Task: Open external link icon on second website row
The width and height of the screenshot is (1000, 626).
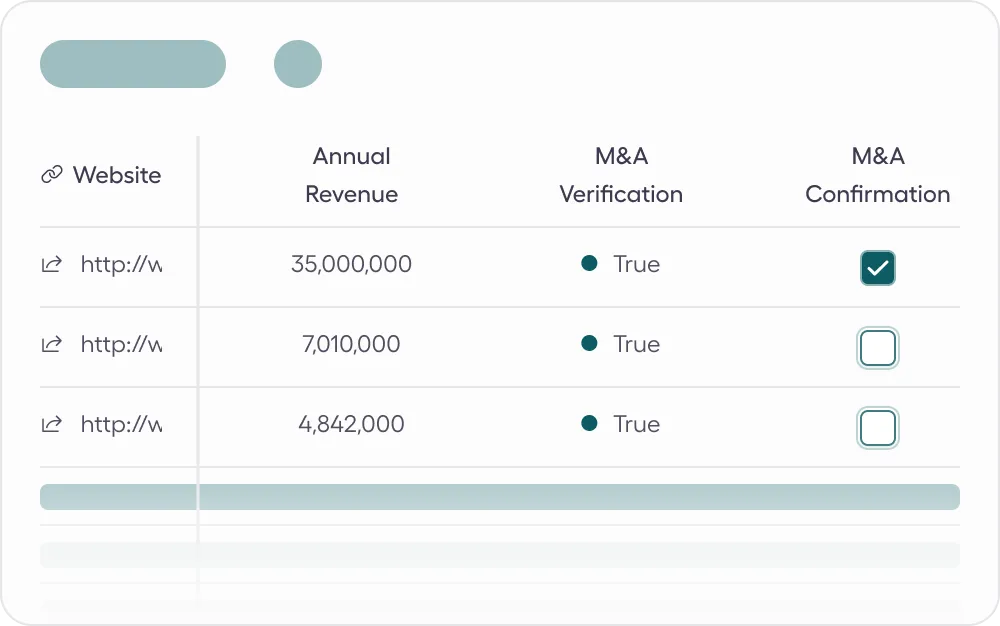Action: 51,344
